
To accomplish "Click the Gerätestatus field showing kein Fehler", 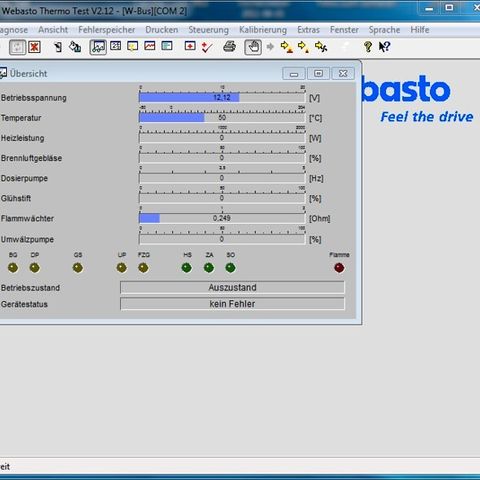I will click(232, 304).
